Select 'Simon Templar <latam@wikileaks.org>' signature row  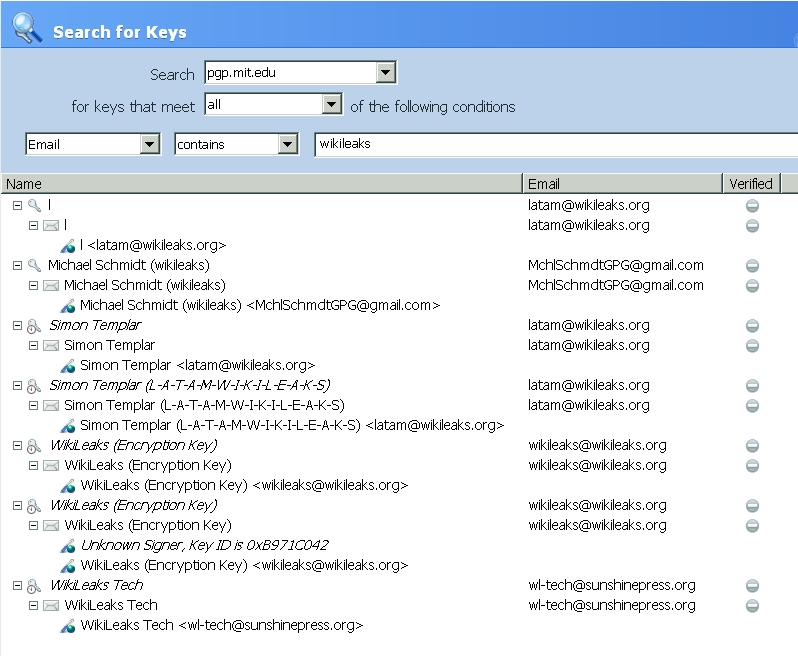pyautogui.click(x=198, y=365)
